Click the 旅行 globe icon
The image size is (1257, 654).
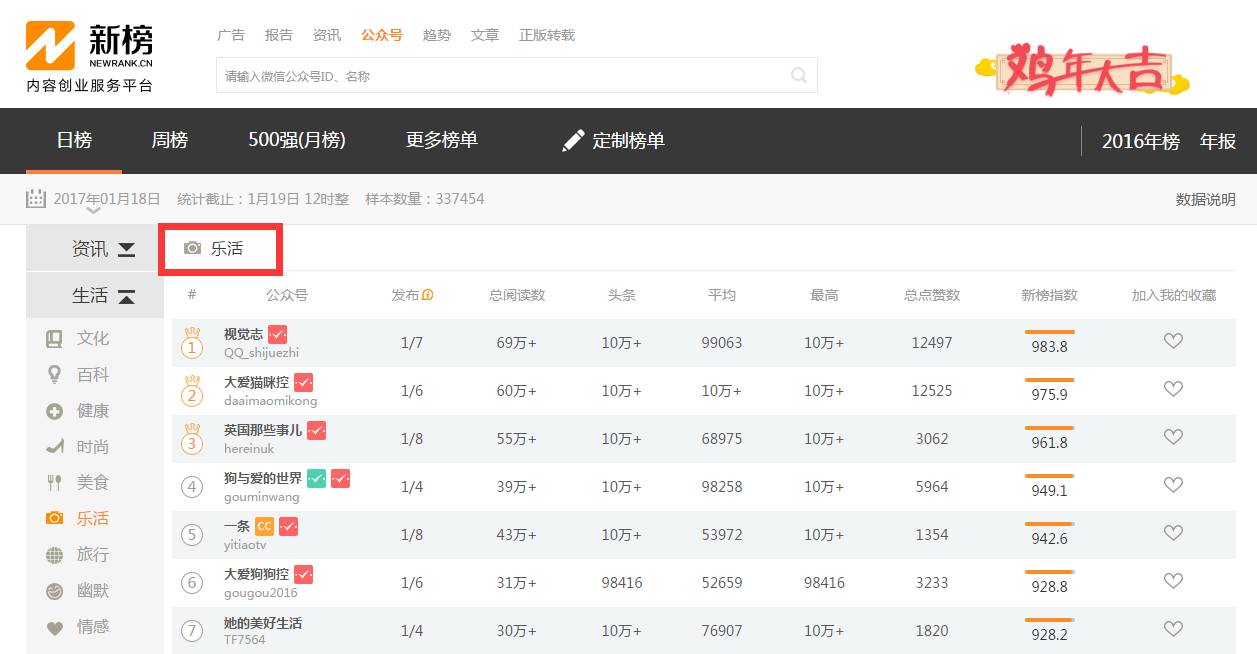[x=54, y=555]
